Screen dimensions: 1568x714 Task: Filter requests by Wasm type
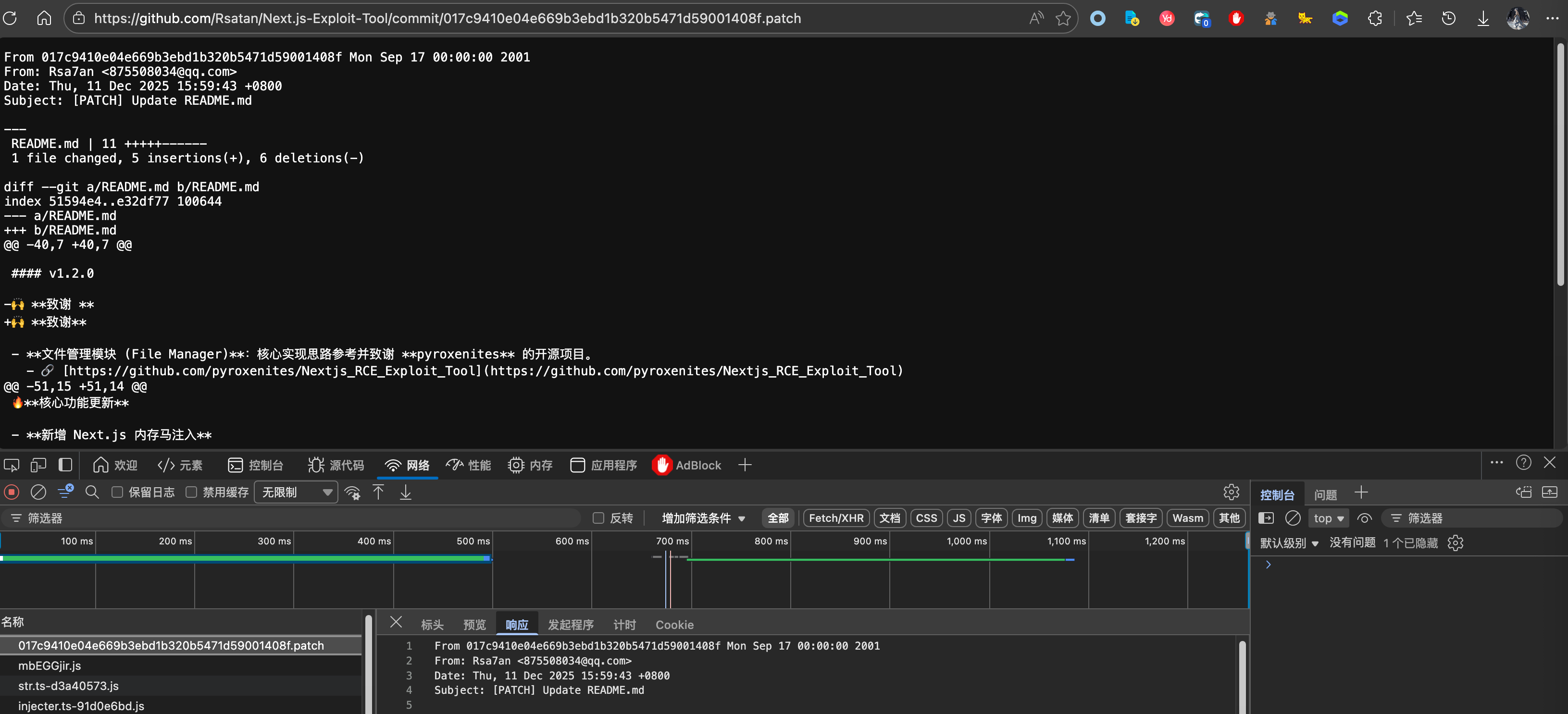coord(1188,518)
